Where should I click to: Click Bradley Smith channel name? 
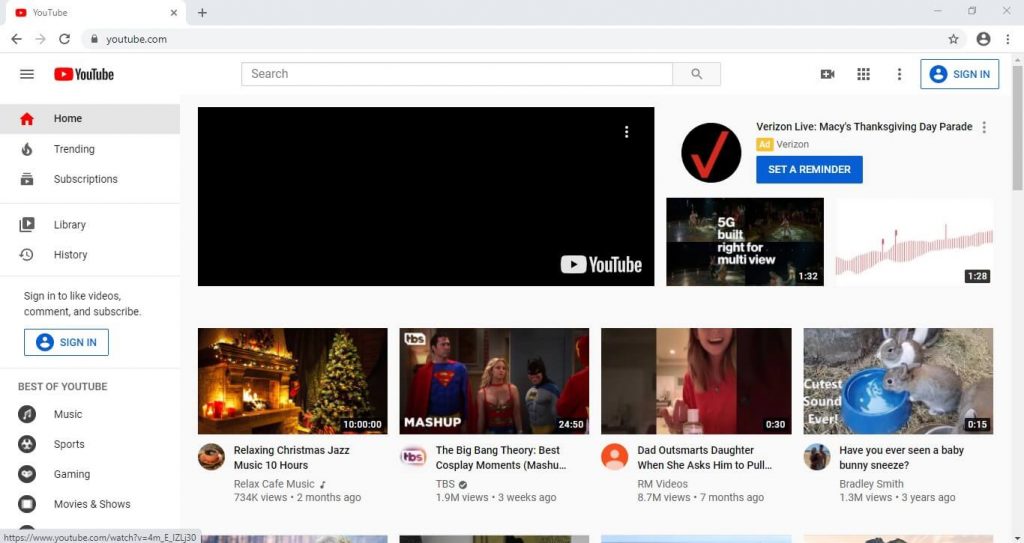[871, 484]
